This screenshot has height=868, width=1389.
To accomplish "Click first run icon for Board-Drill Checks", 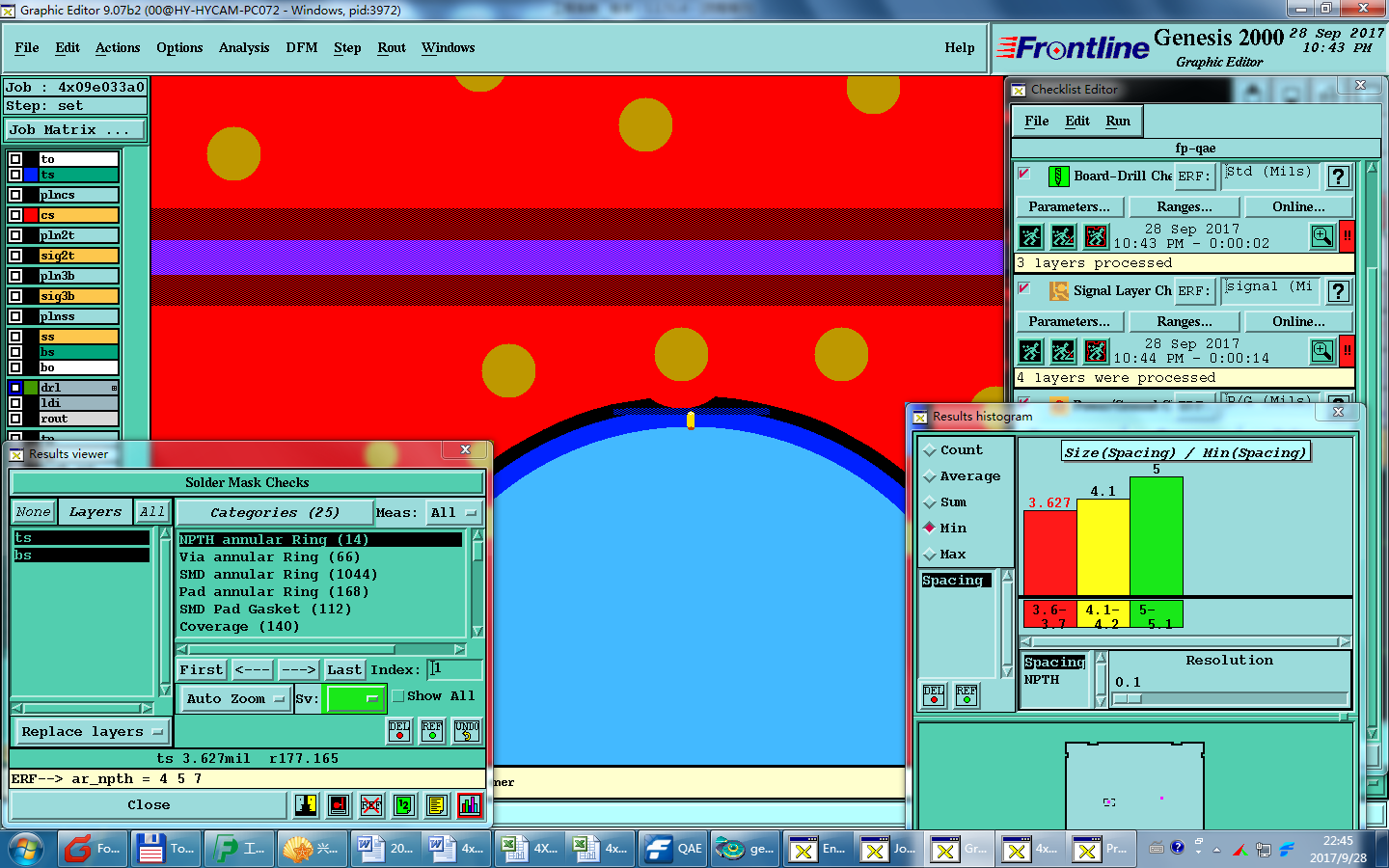I will pos(1031,236).
